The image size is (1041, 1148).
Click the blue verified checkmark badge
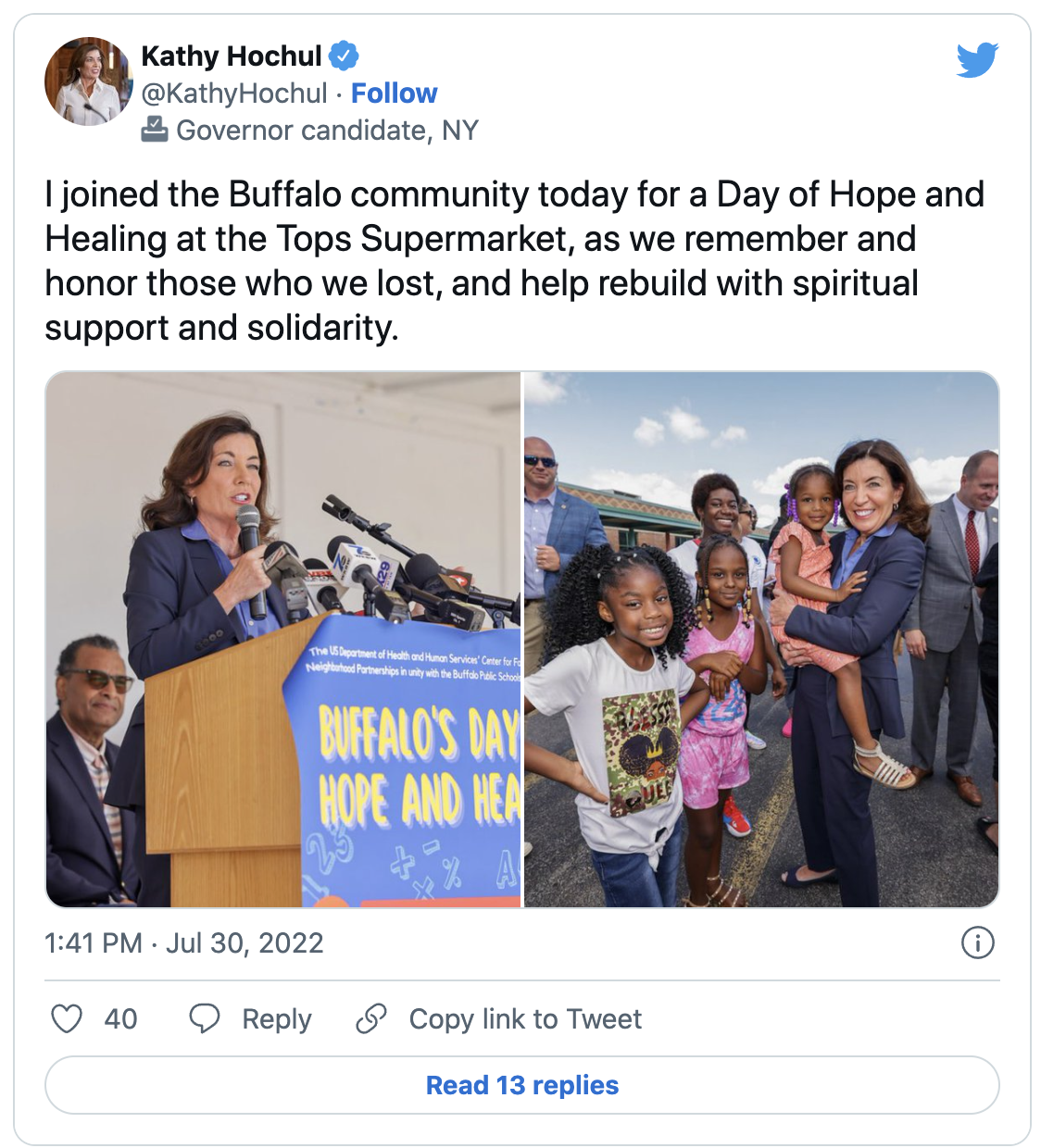coord(344,56)
